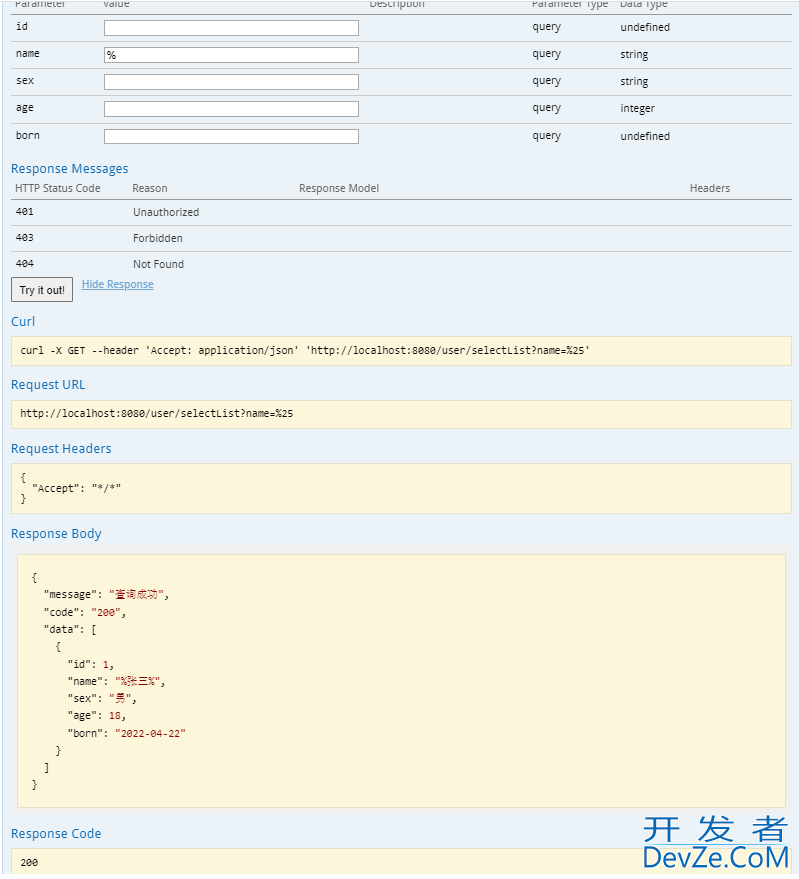Click the Hide Response link
The width and height of the screenshot is (799, 879).
click(118, 284)
